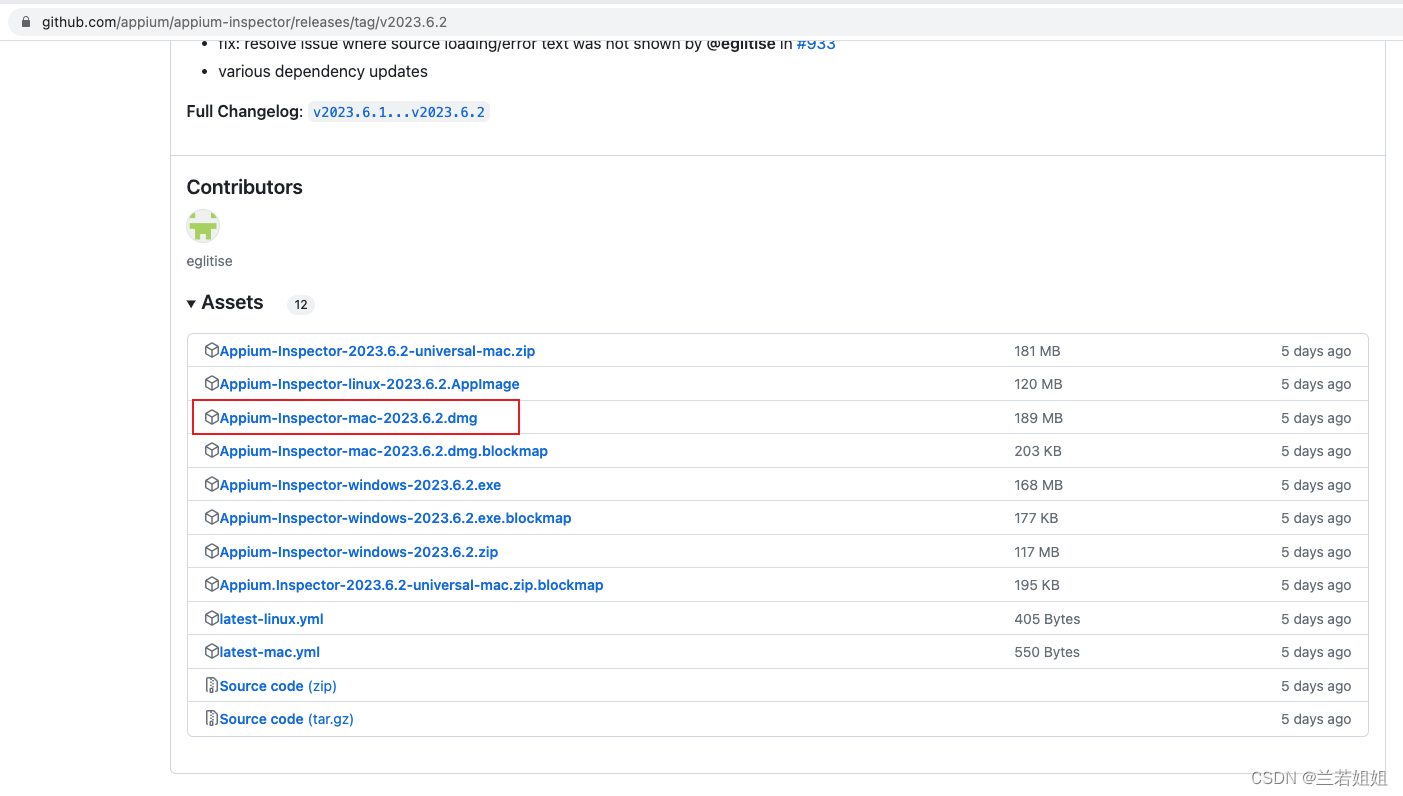Viewport: 1403px width, 796px height.
Task: Click the 550 Bytes size value
Action: coord(1047,652)
